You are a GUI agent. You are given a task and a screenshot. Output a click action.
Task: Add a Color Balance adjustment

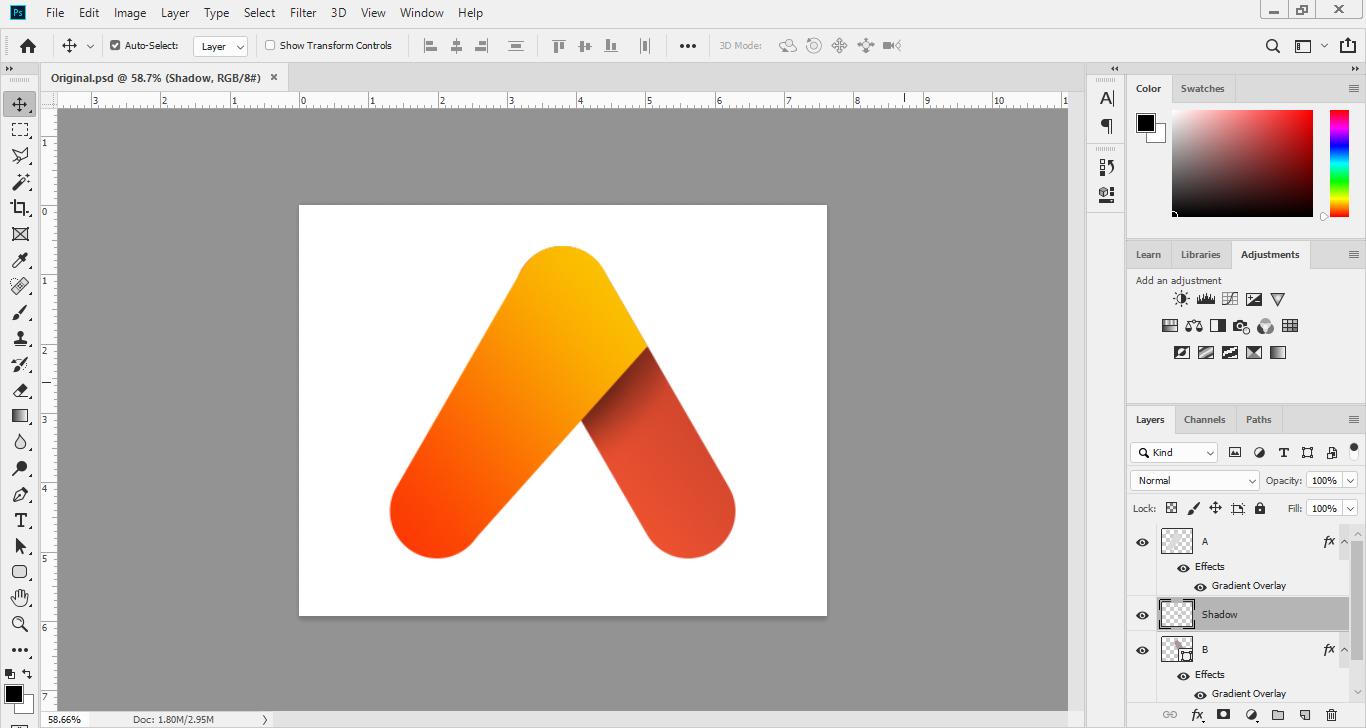tap(1193, 326)
